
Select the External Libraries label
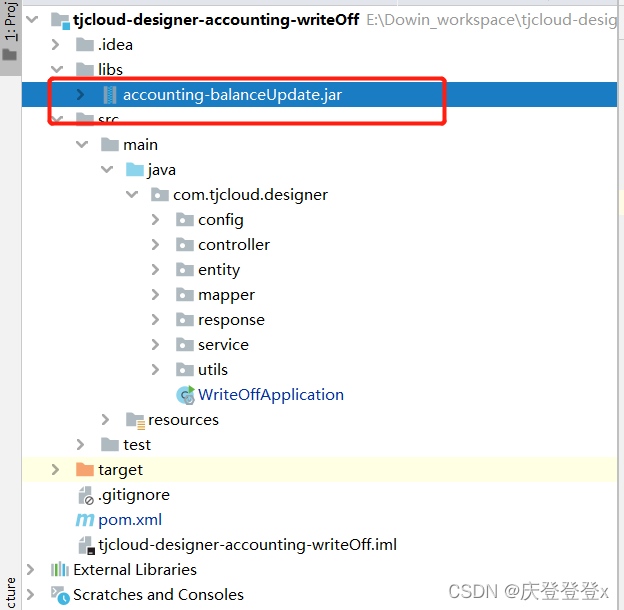[135, 570]
